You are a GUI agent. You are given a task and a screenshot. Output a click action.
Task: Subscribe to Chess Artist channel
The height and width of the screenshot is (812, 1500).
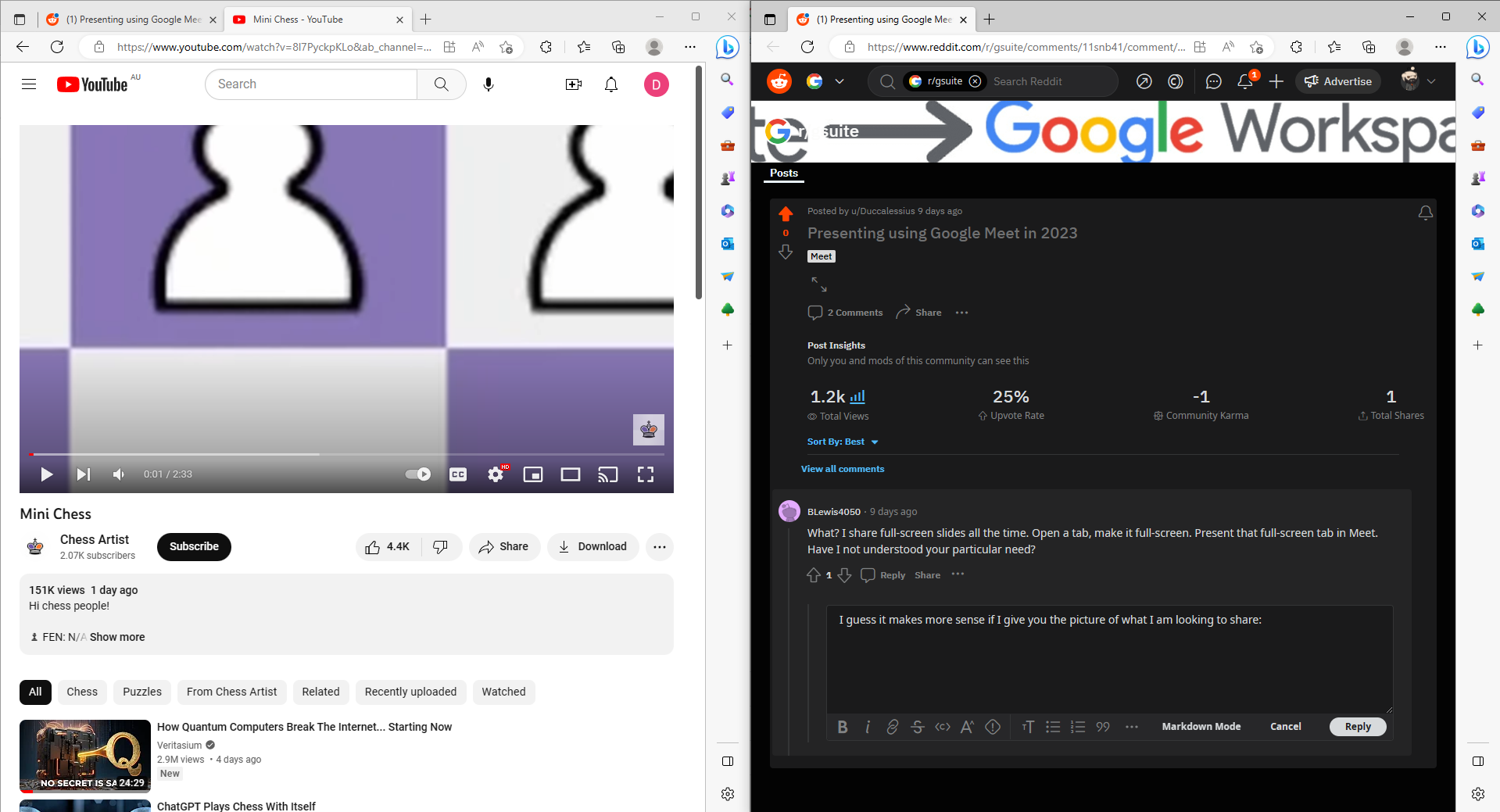[x=194, y=547]
